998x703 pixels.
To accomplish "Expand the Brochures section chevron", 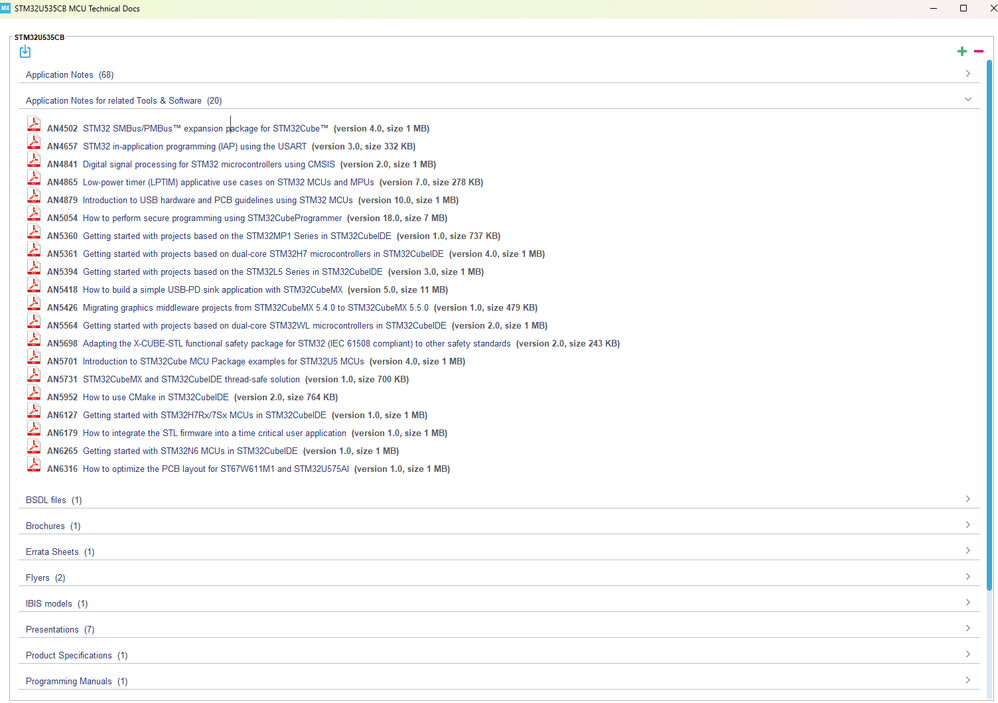I will tap(967, 525).
